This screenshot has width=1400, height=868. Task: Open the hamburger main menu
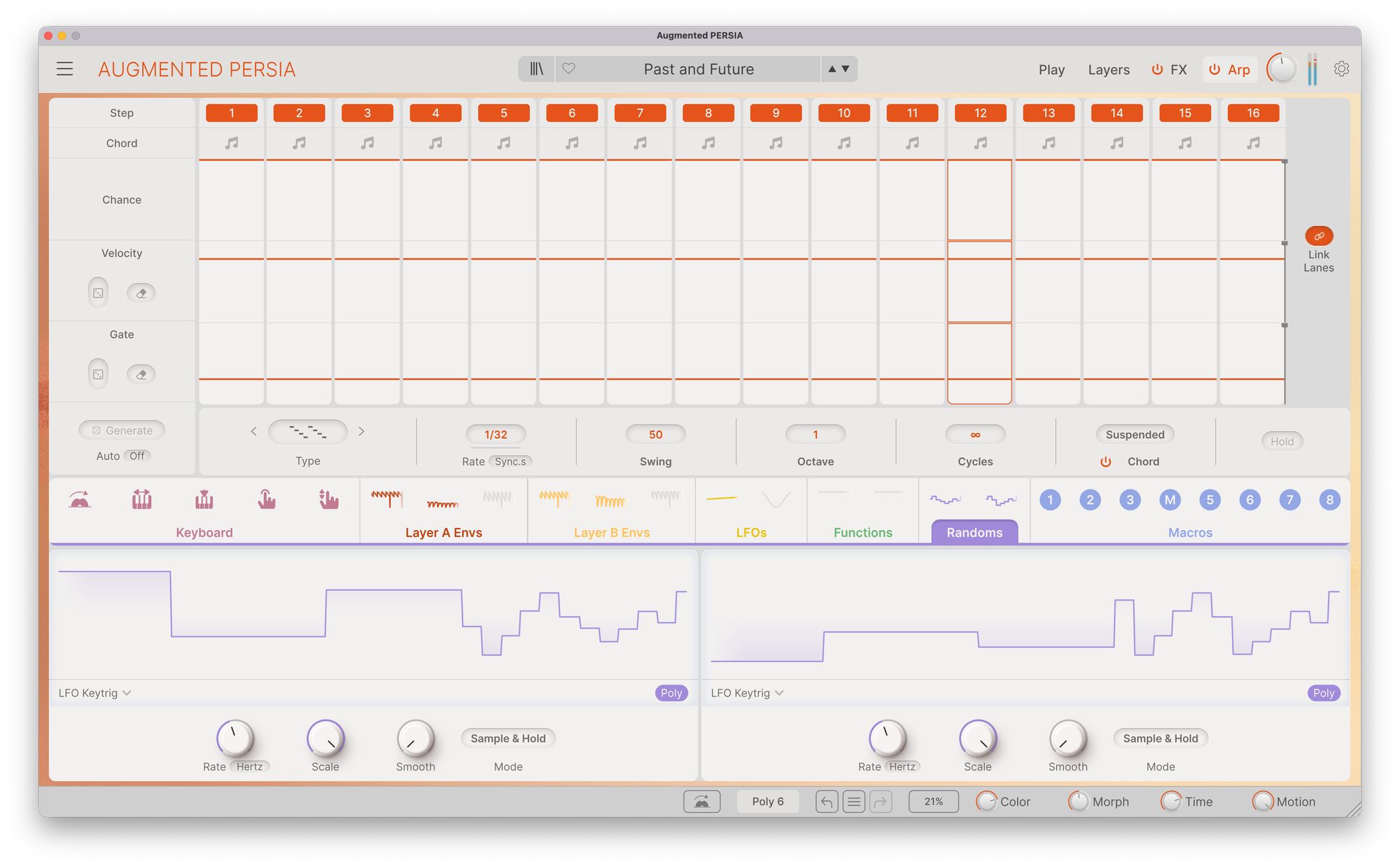click(64, 69)
